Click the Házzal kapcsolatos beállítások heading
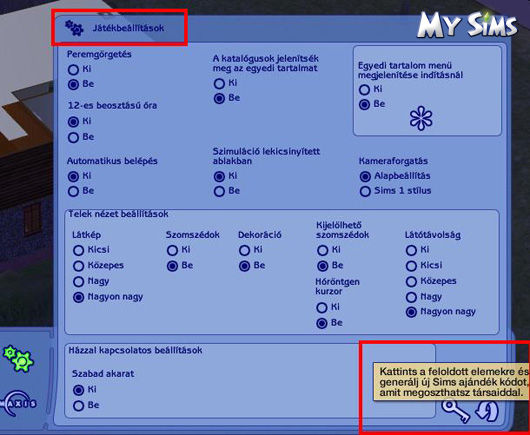The image size is (530, 435). [x=135, y=350]
